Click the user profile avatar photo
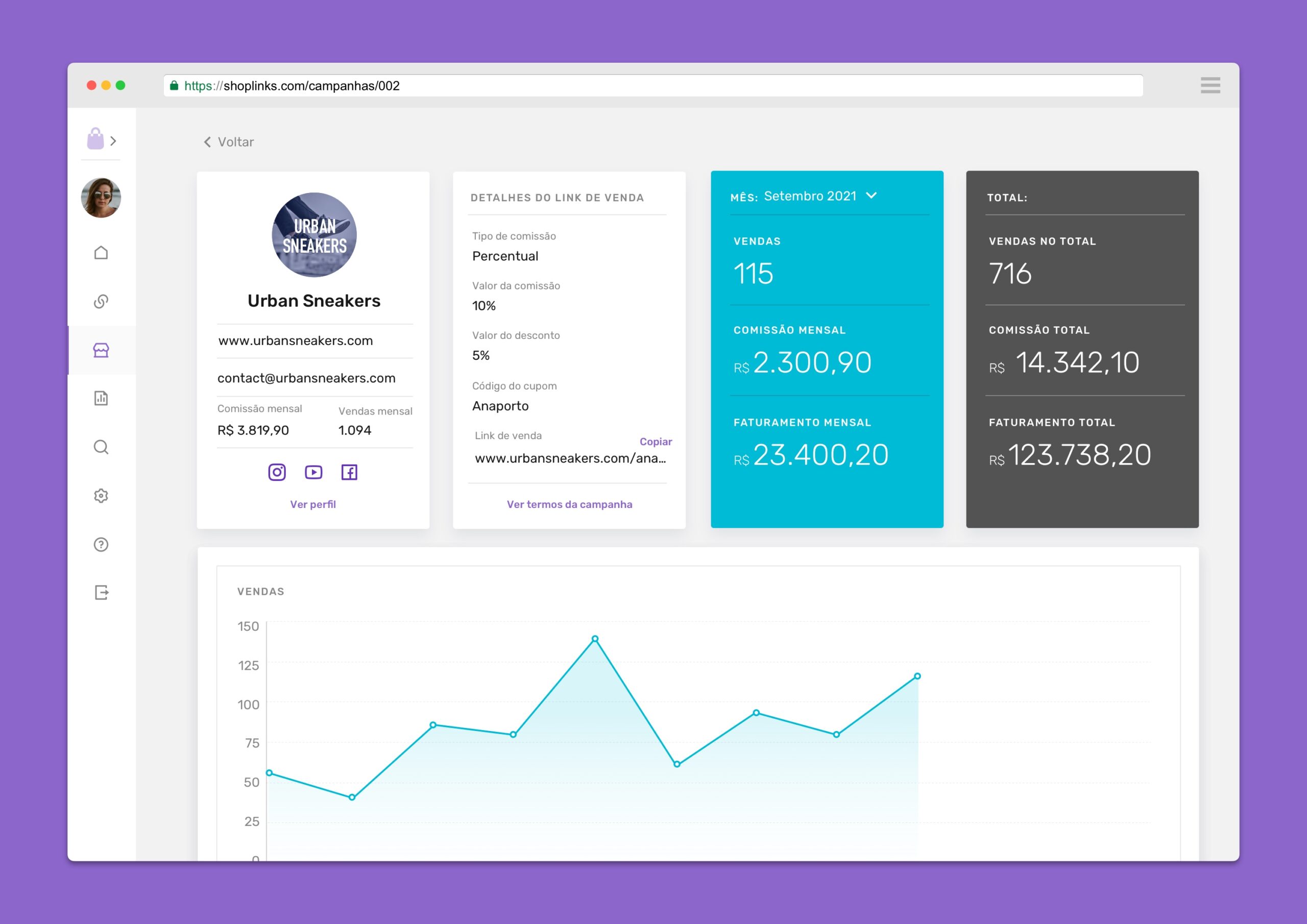 pyautogui.click(x=101, y=198)
